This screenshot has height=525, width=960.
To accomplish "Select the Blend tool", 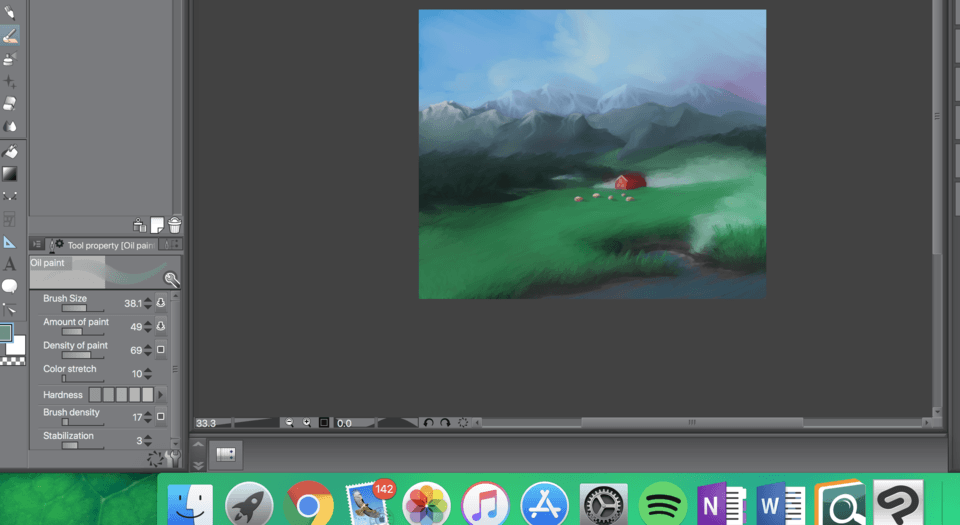I will [10, 127].
